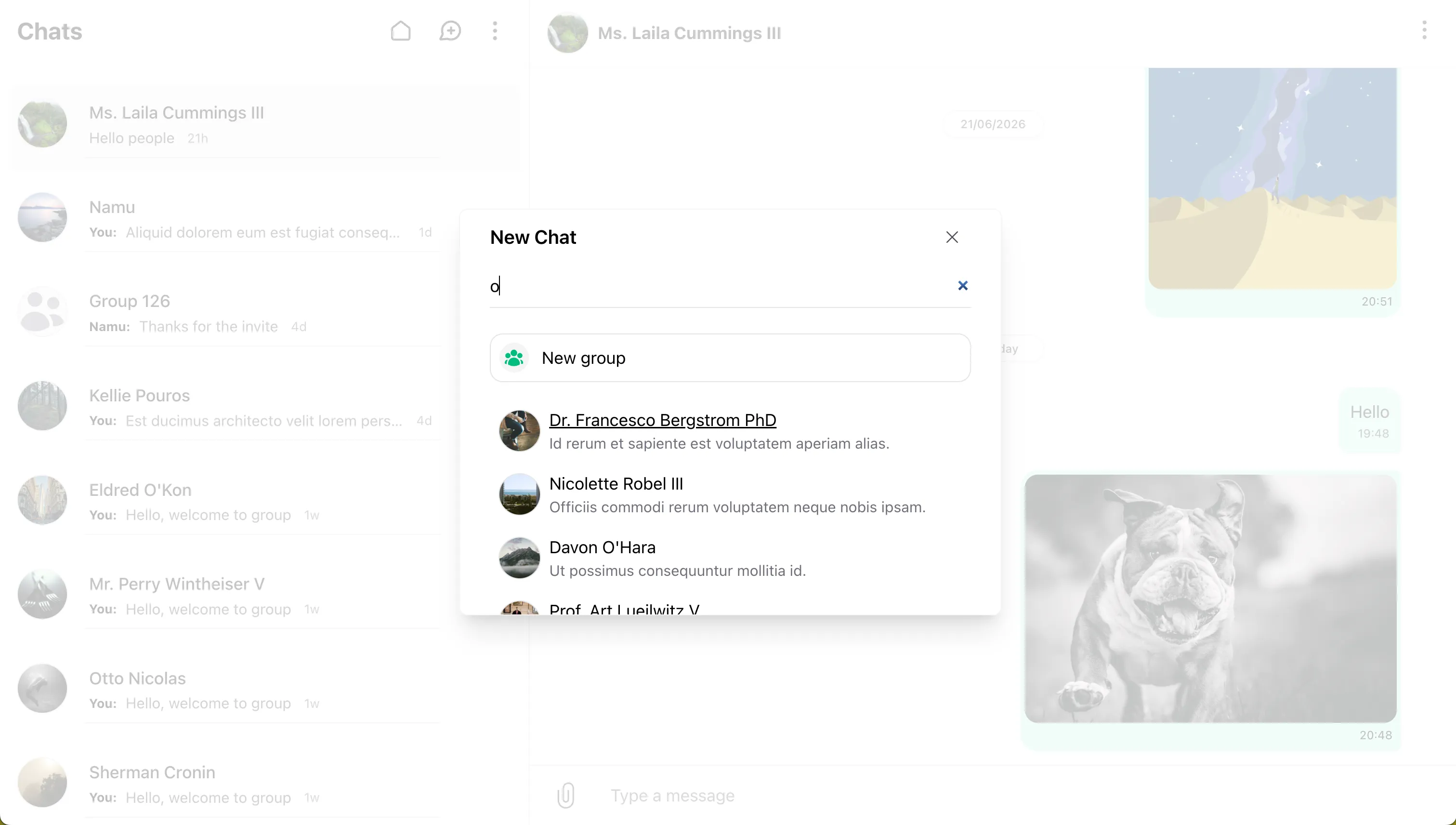Click the 20:51 timestamp under desert image
Viewport: 1456px width, 825px height.
[x=1377, y=302]
